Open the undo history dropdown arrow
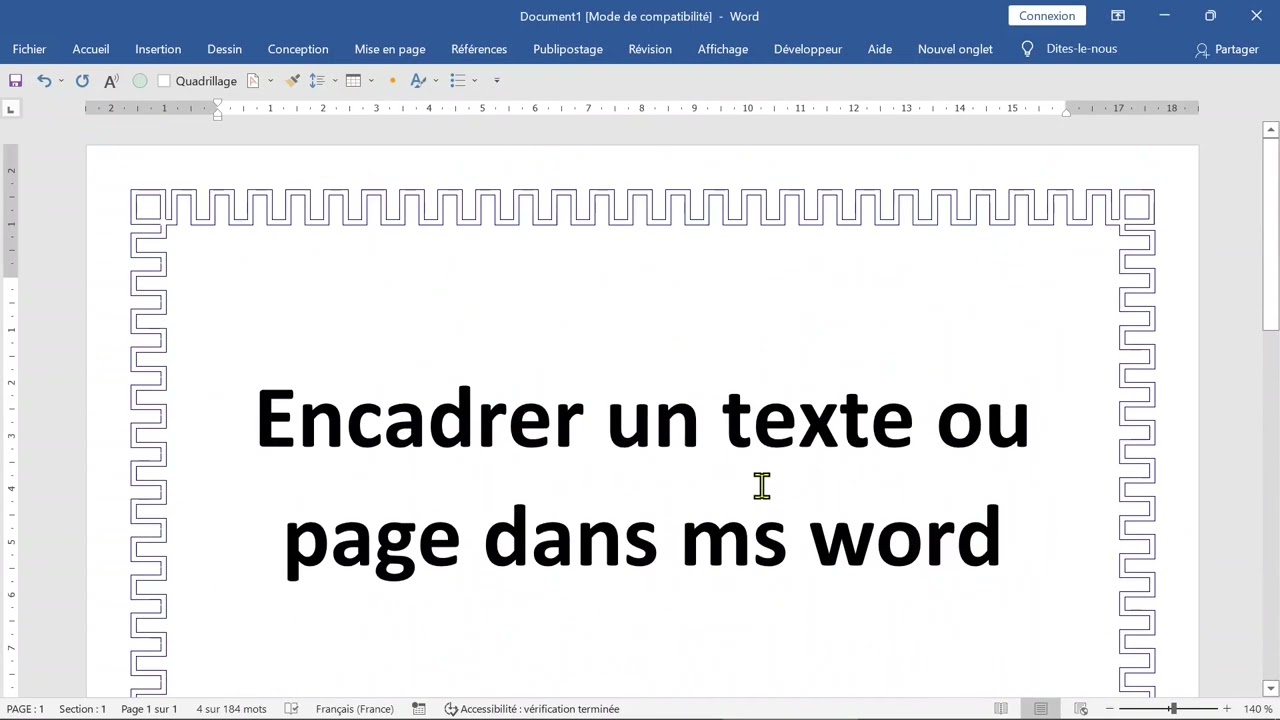This screenshot has height=720, width=1280. [61, 81]
